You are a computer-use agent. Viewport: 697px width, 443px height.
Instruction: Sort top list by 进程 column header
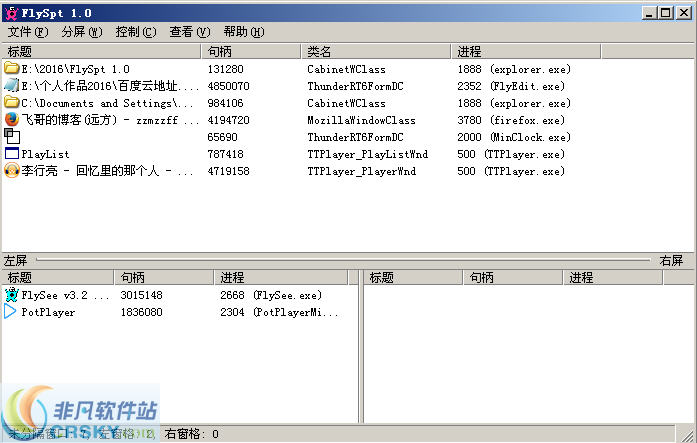pyautogui.click(x=526, y=52)
